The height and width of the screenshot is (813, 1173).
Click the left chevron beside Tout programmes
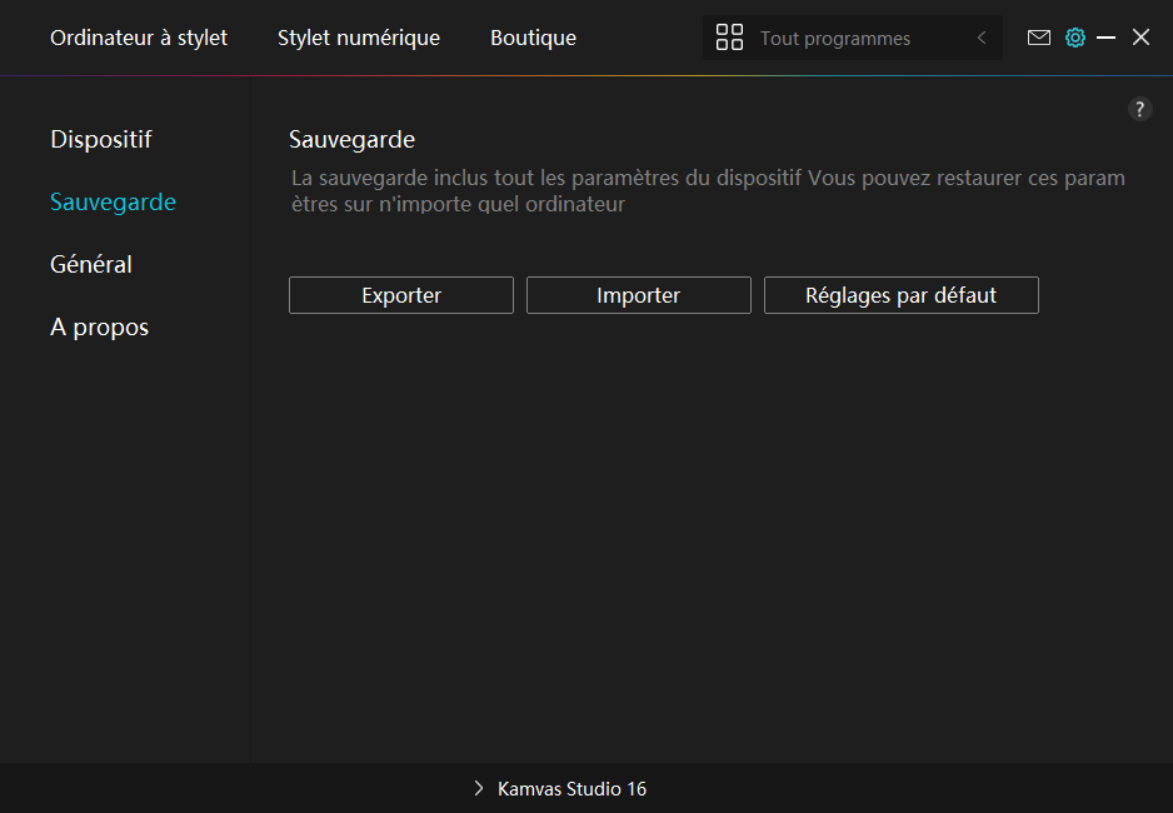[x=981, y=38]
